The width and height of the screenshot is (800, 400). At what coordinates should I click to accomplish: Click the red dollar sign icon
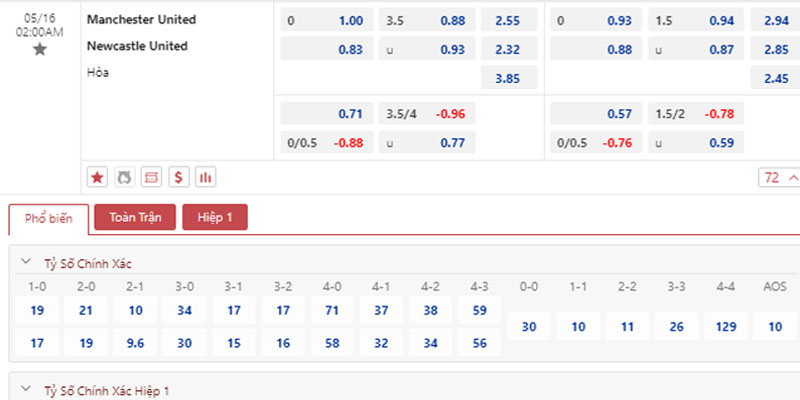tap(179, 178)
